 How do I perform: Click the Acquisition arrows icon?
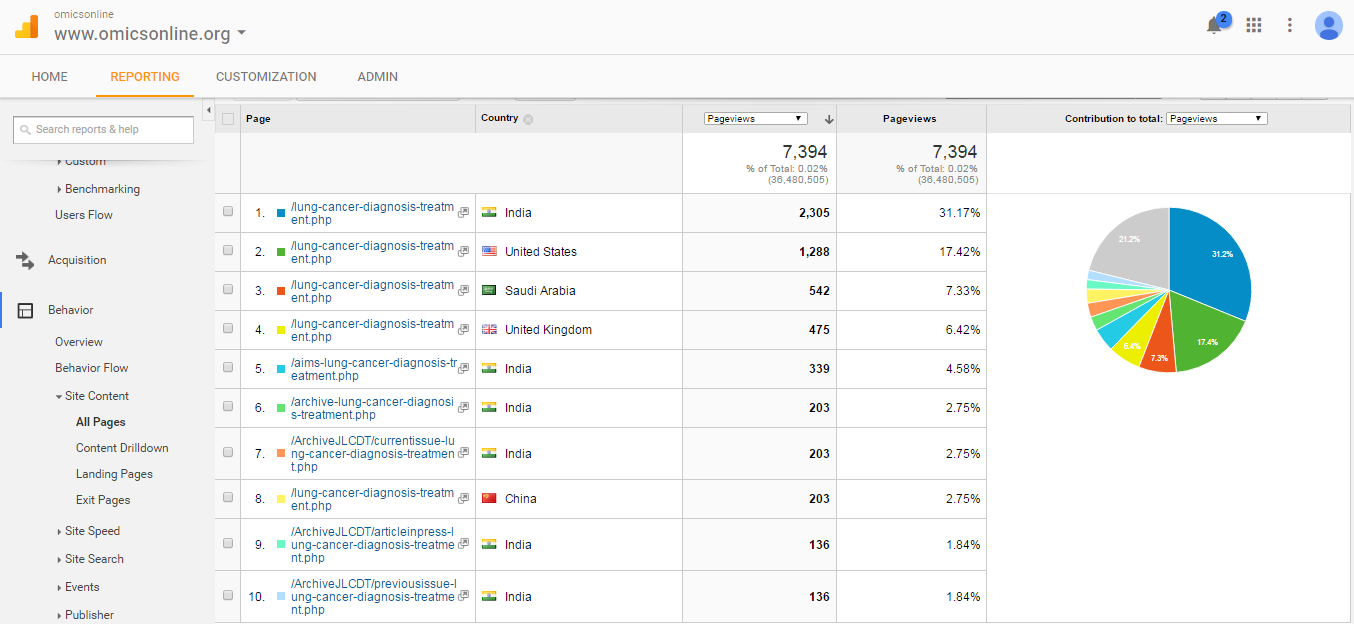[25, 260]
